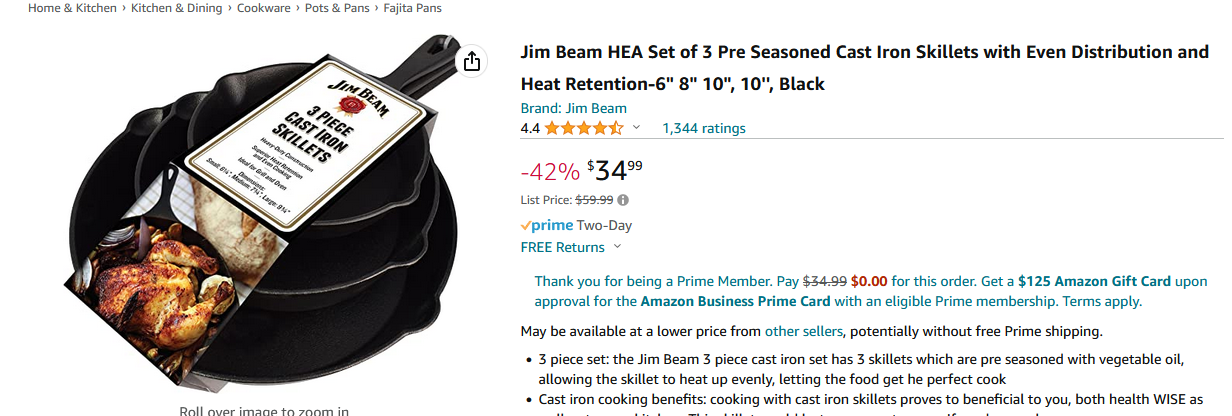Click the share icon on product image
The width and height of the screenshot is (1232, 416).
pyautogui.click(x=472, y=62)
